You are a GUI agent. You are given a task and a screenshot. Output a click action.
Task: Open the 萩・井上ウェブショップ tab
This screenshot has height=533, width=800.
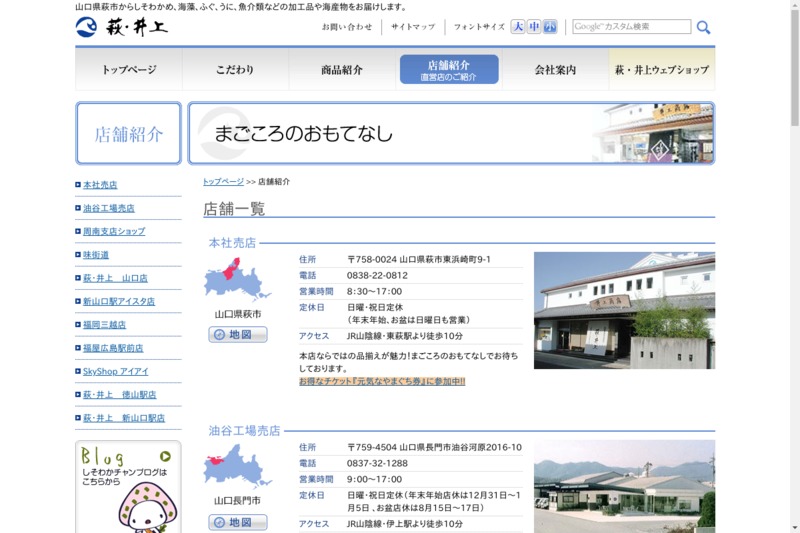point(661,70)
